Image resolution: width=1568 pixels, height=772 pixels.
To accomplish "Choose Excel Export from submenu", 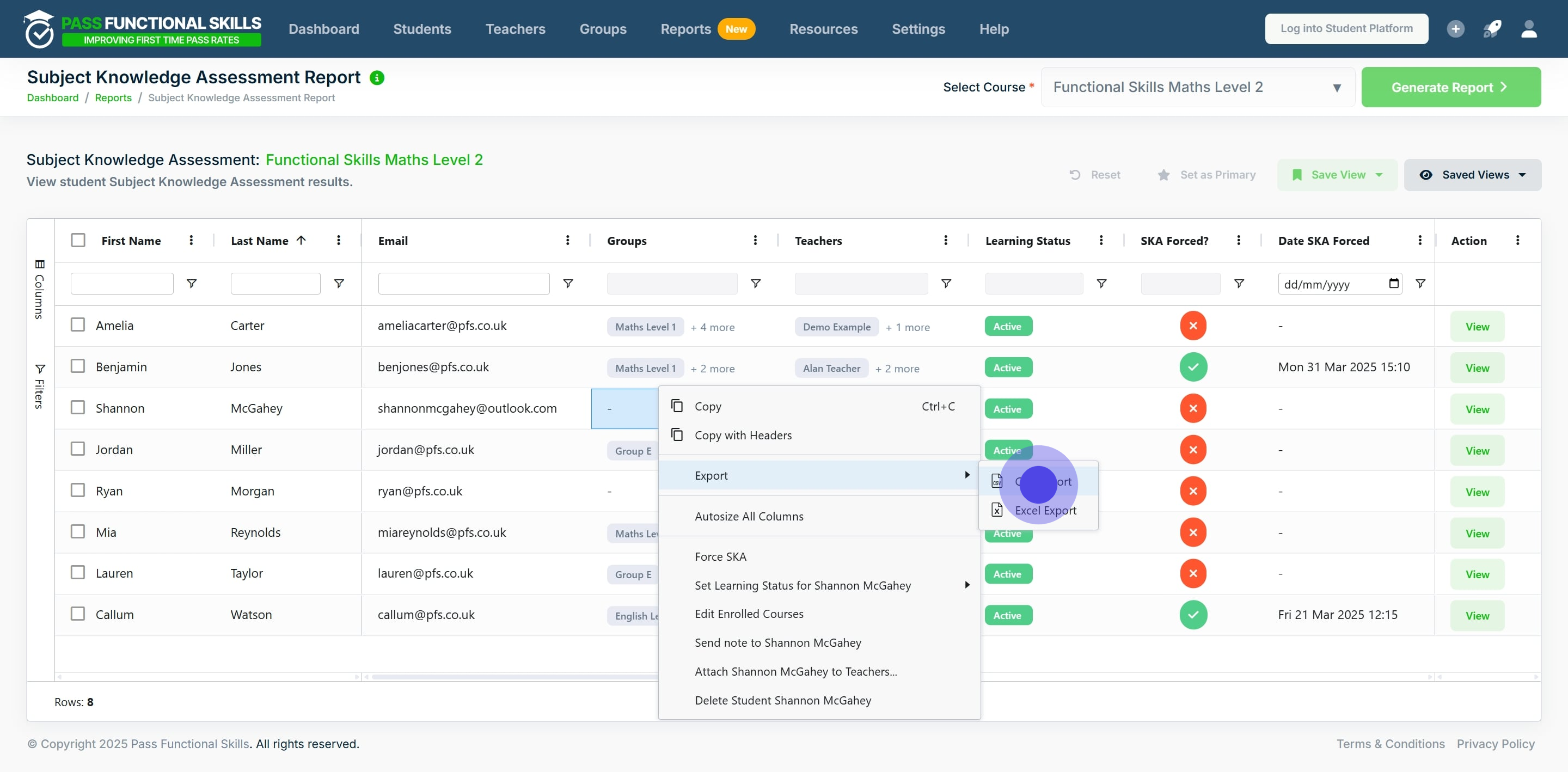I will [1045, 510].
